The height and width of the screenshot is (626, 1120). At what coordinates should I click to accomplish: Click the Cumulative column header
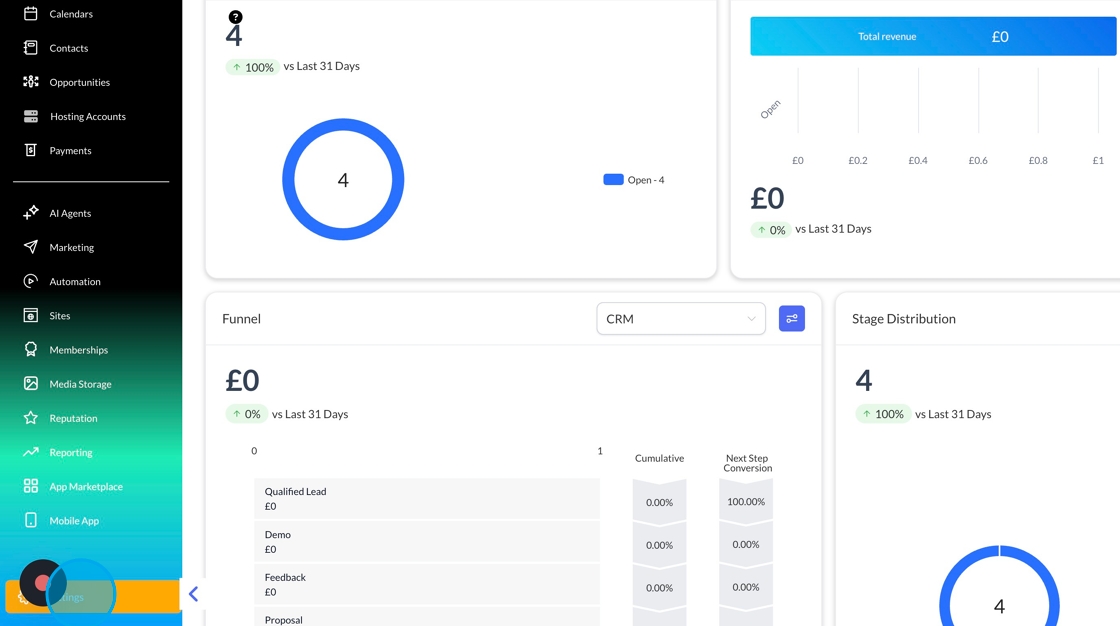[659, 458]
